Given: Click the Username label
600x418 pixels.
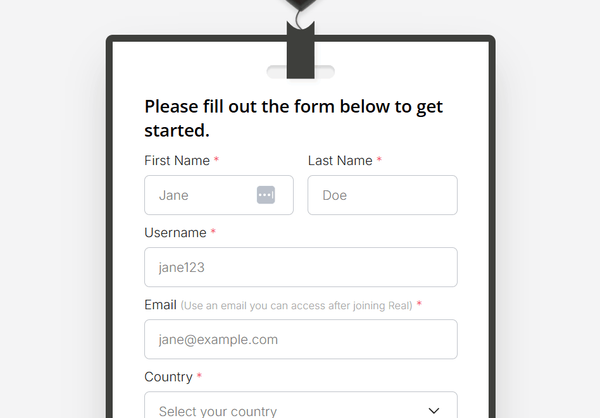Looking at the screenshot, I should [x=175, y=233].
